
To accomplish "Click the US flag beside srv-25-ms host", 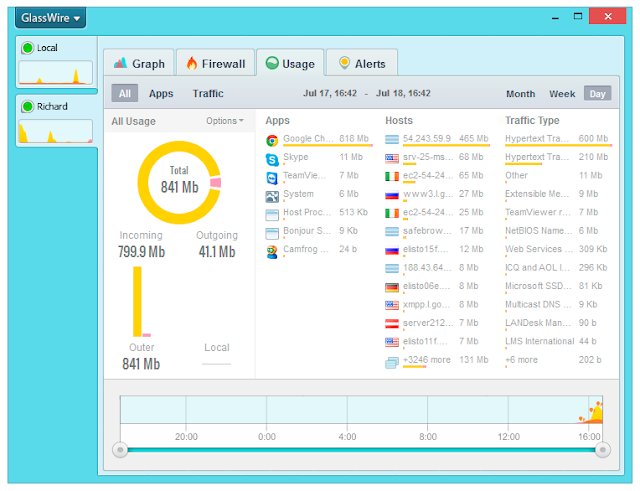I will click(x=392, y=158).
